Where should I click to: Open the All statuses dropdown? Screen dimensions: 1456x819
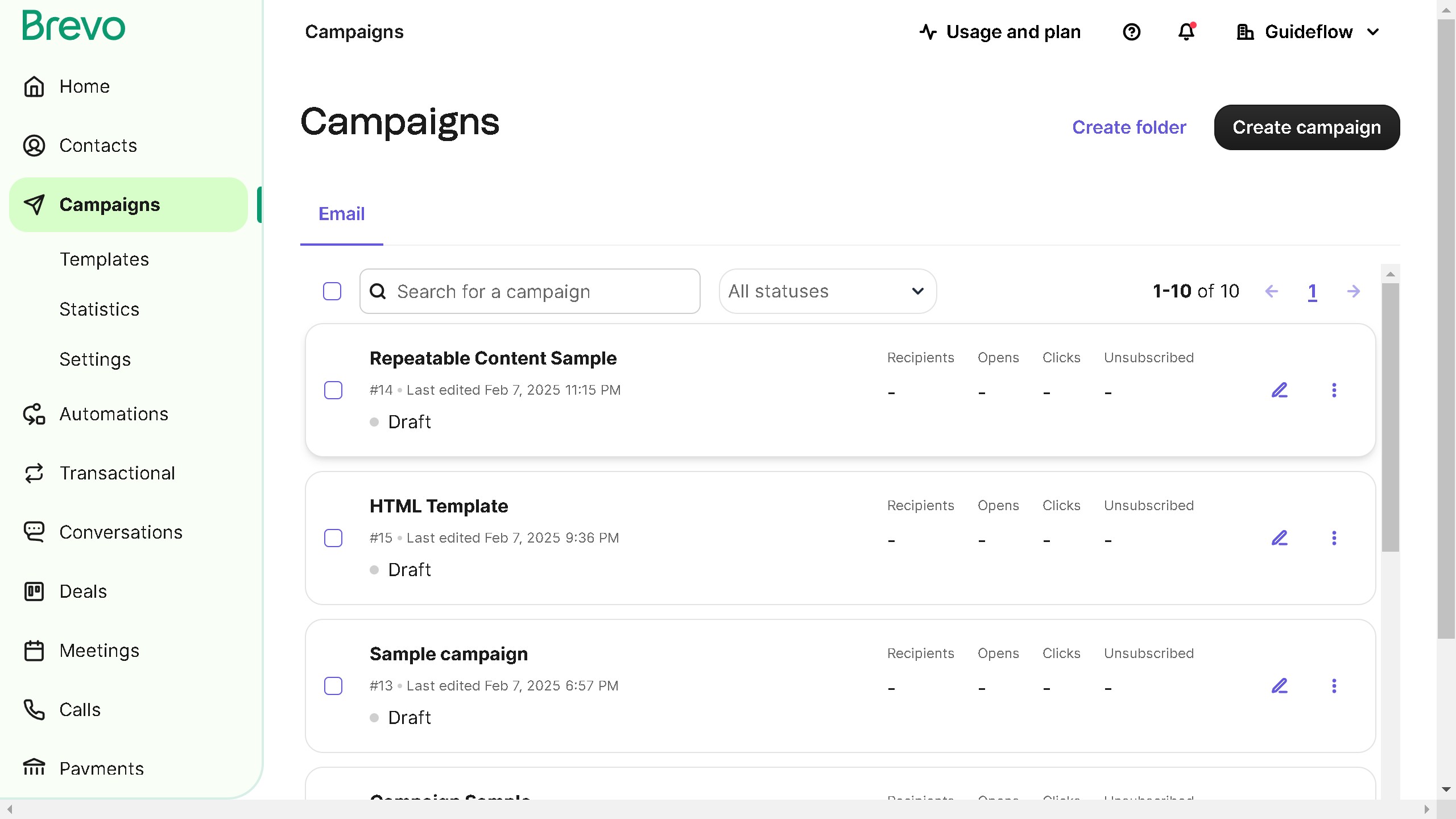[x=828, y=291]
